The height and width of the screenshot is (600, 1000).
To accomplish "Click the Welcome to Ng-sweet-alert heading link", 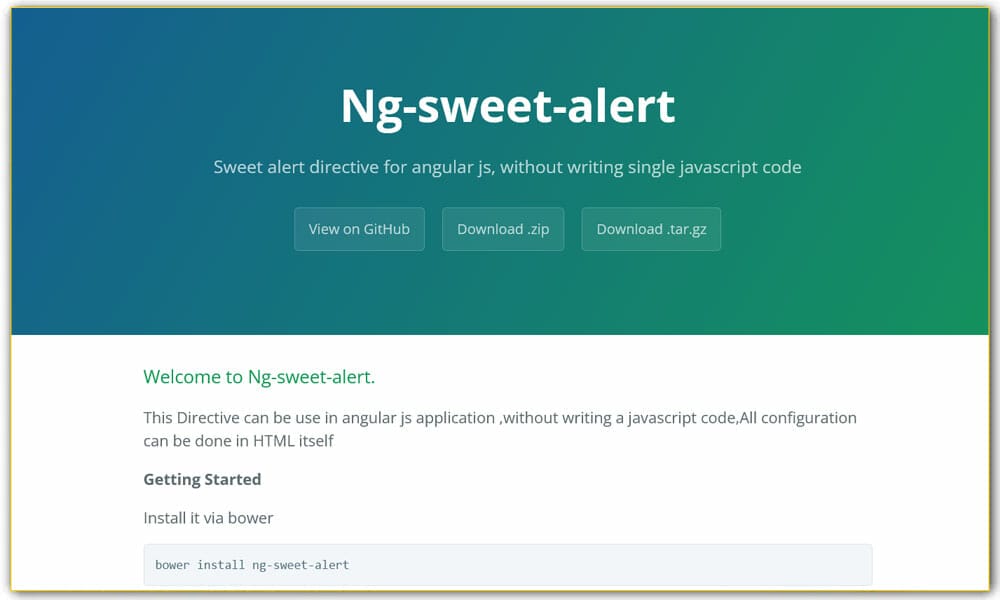I will coord(258,377).
